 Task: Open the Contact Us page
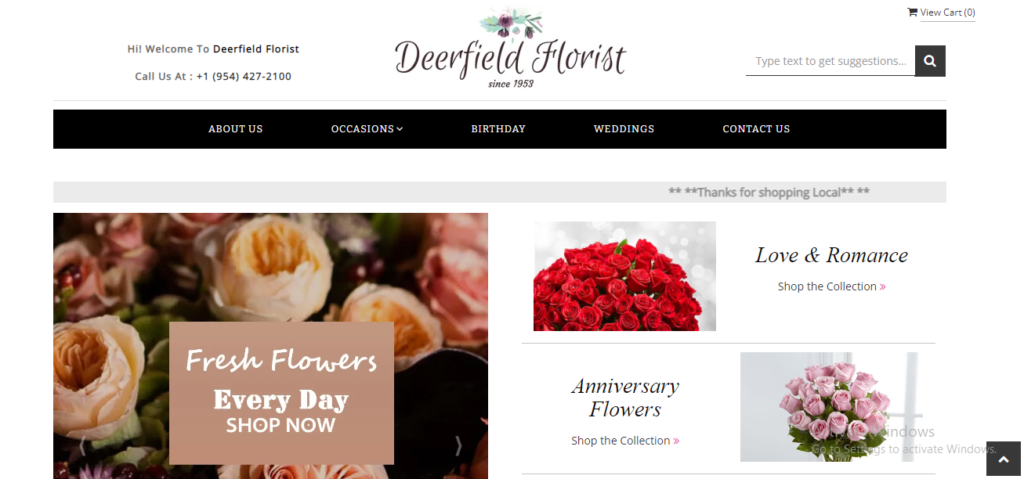pos(756,129)
